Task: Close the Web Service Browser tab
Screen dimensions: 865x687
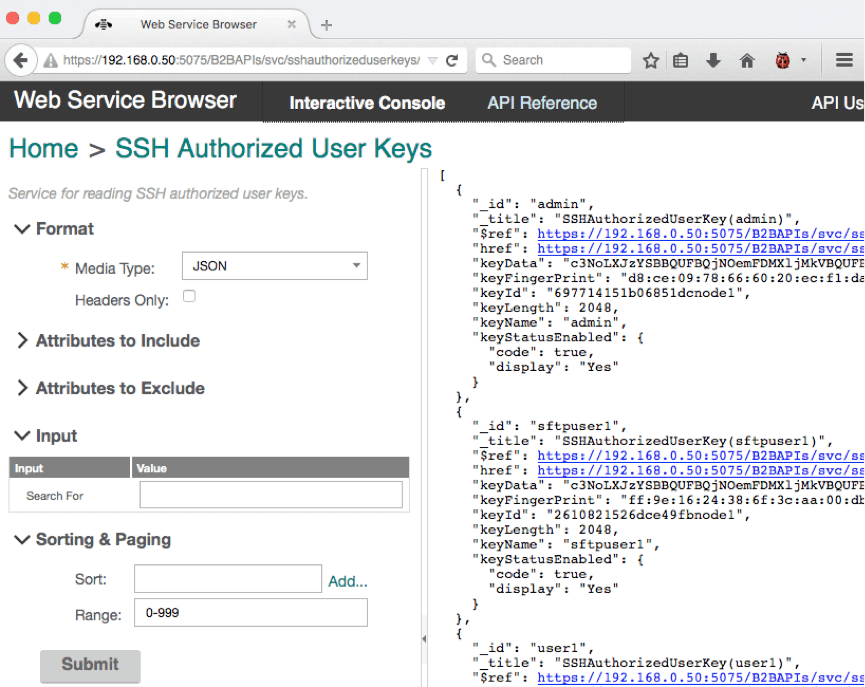Action: point(292,24)
